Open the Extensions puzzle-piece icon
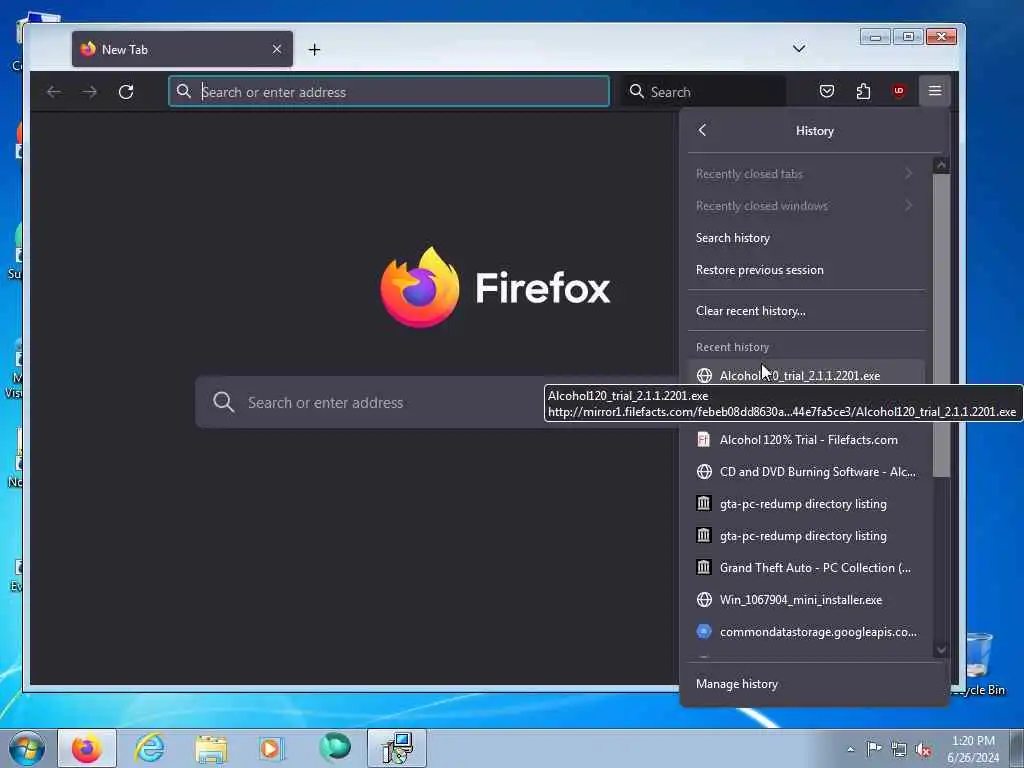This screenshot has height=768, width=1024. [863, 91]
